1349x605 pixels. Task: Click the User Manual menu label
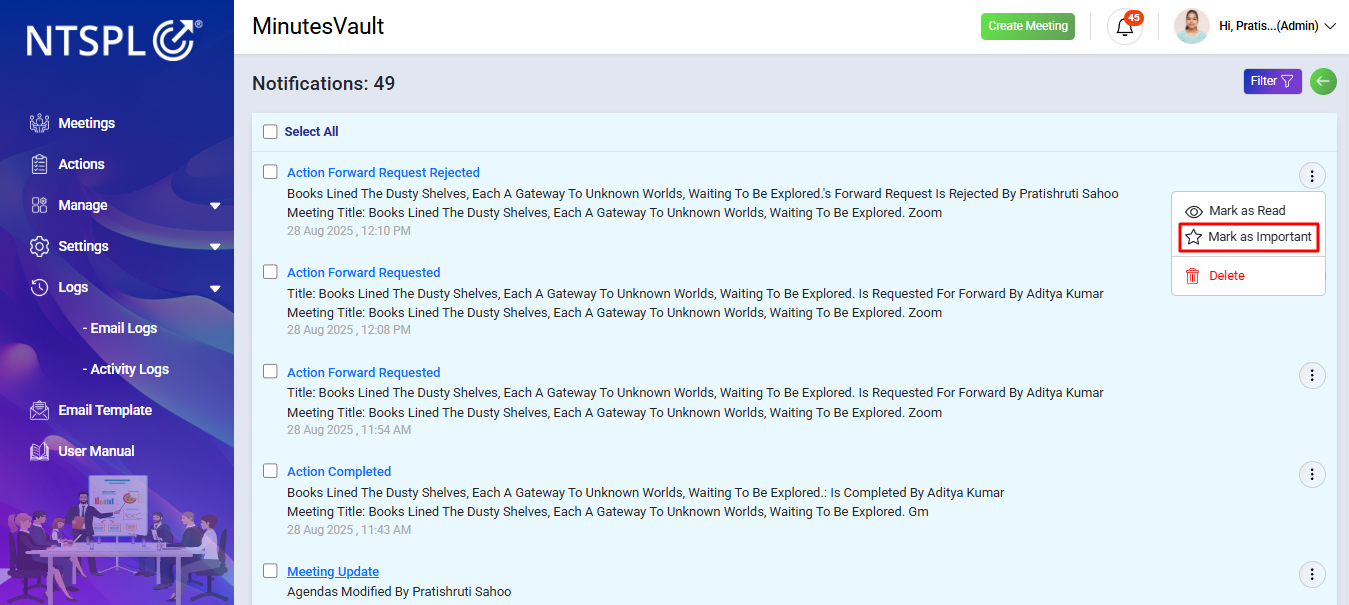tap(96, 451)
